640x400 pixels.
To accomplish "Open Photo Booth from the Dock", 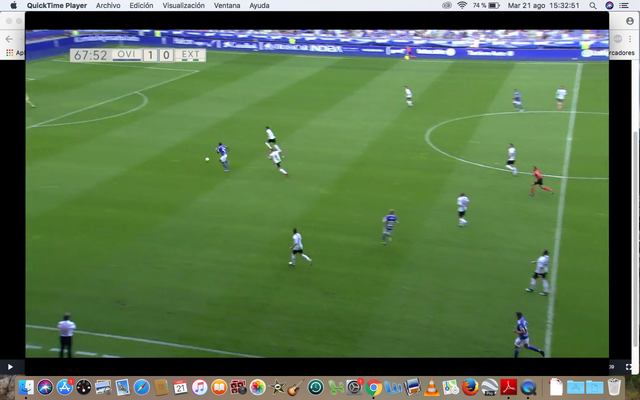I will click(x=238, y=387).
